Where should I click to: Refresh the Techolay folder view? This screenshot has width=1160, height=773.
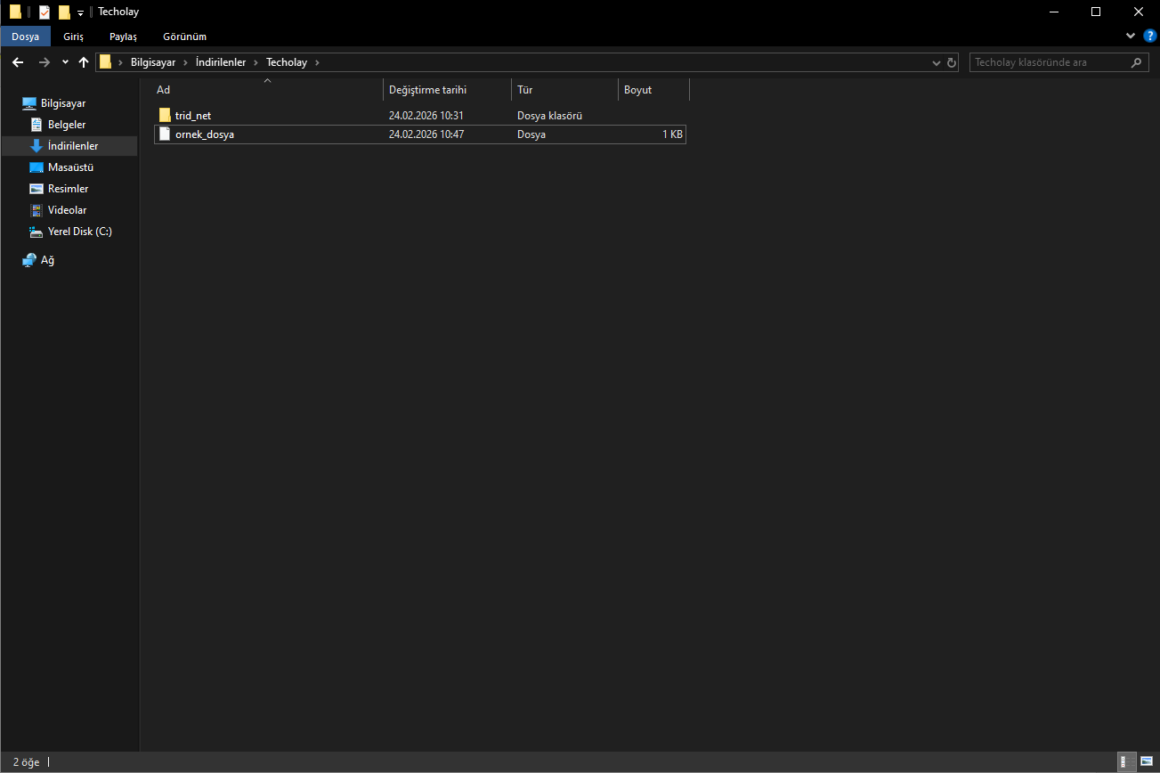951,62
